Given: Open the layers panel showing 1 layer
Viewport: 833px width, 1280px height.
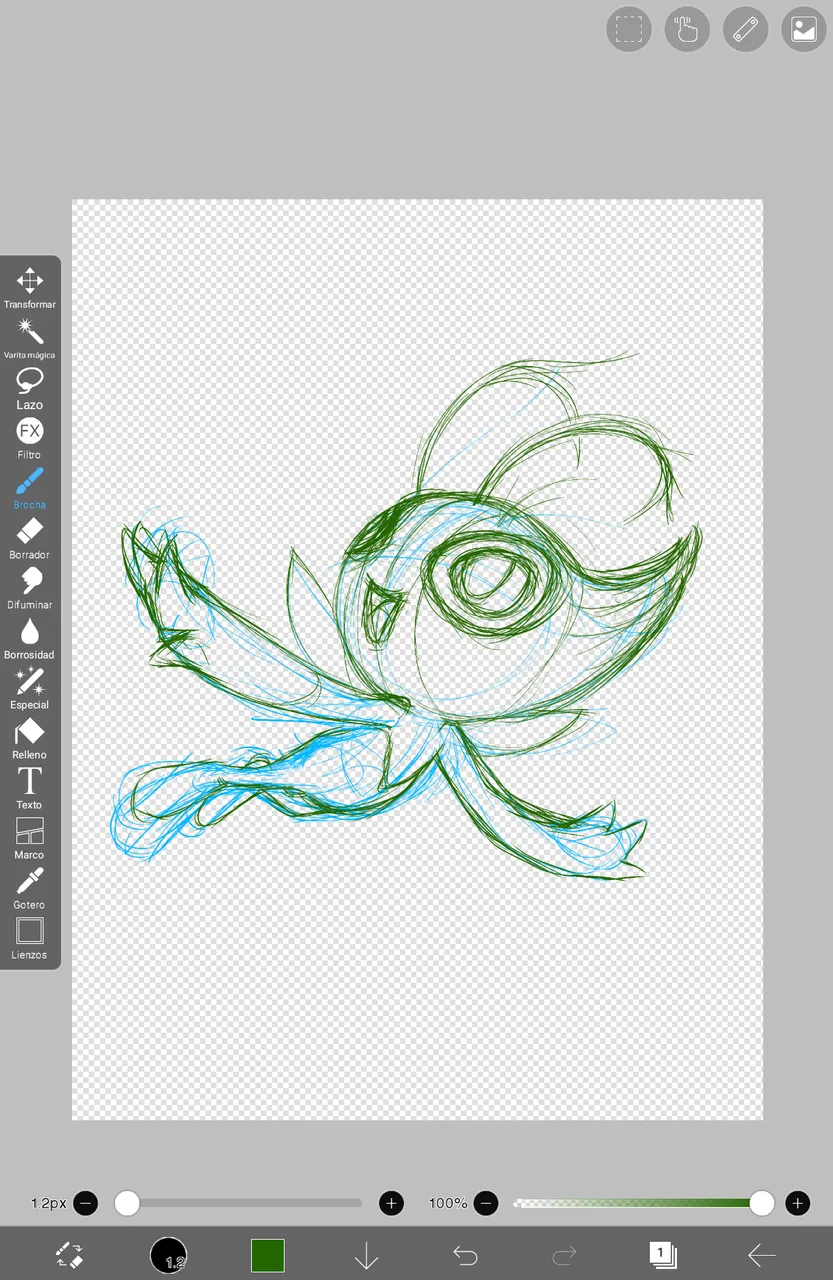Looking at the screenshot, I should [662, 1255].
